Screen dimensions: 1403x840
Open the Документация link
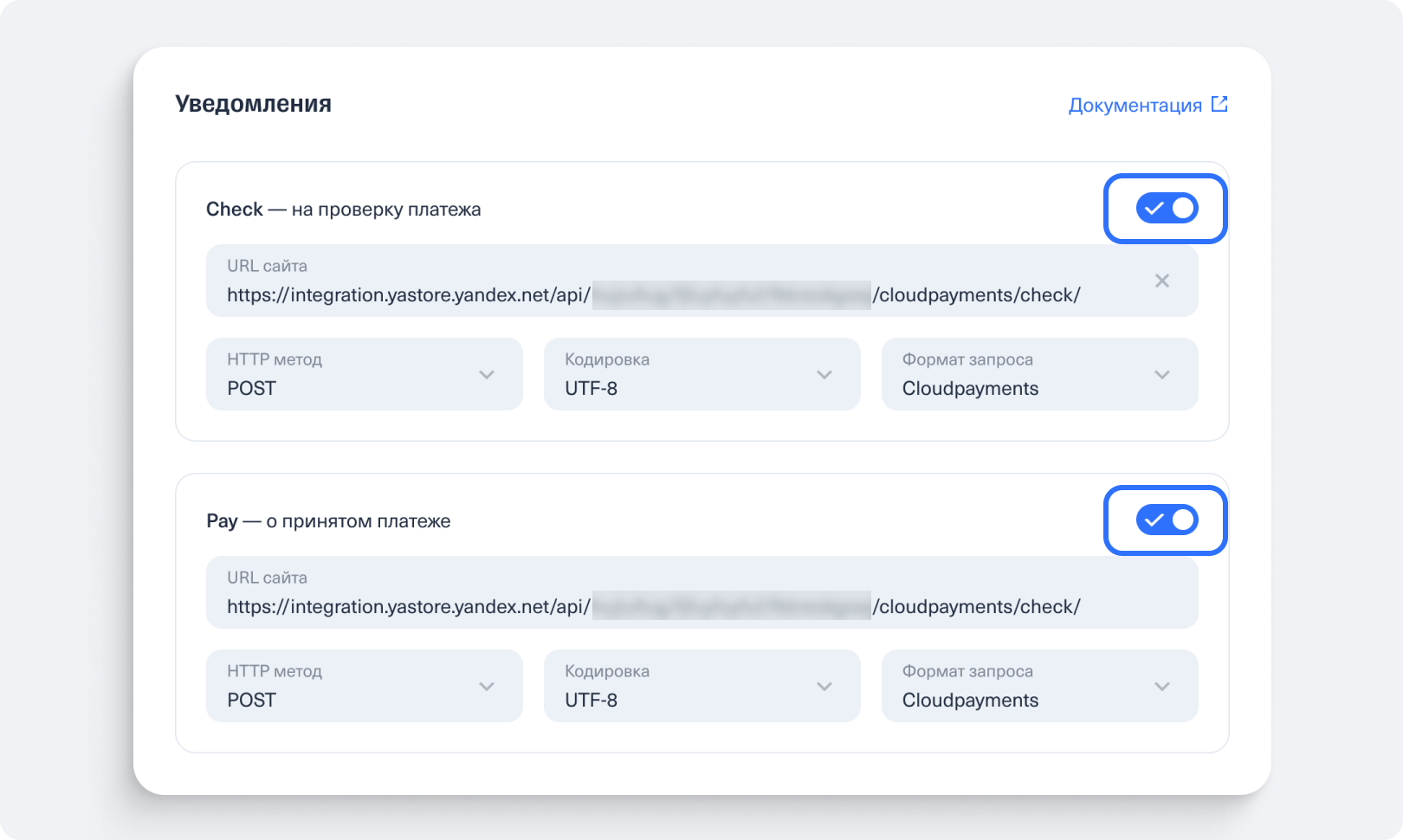coord(1135,106)
